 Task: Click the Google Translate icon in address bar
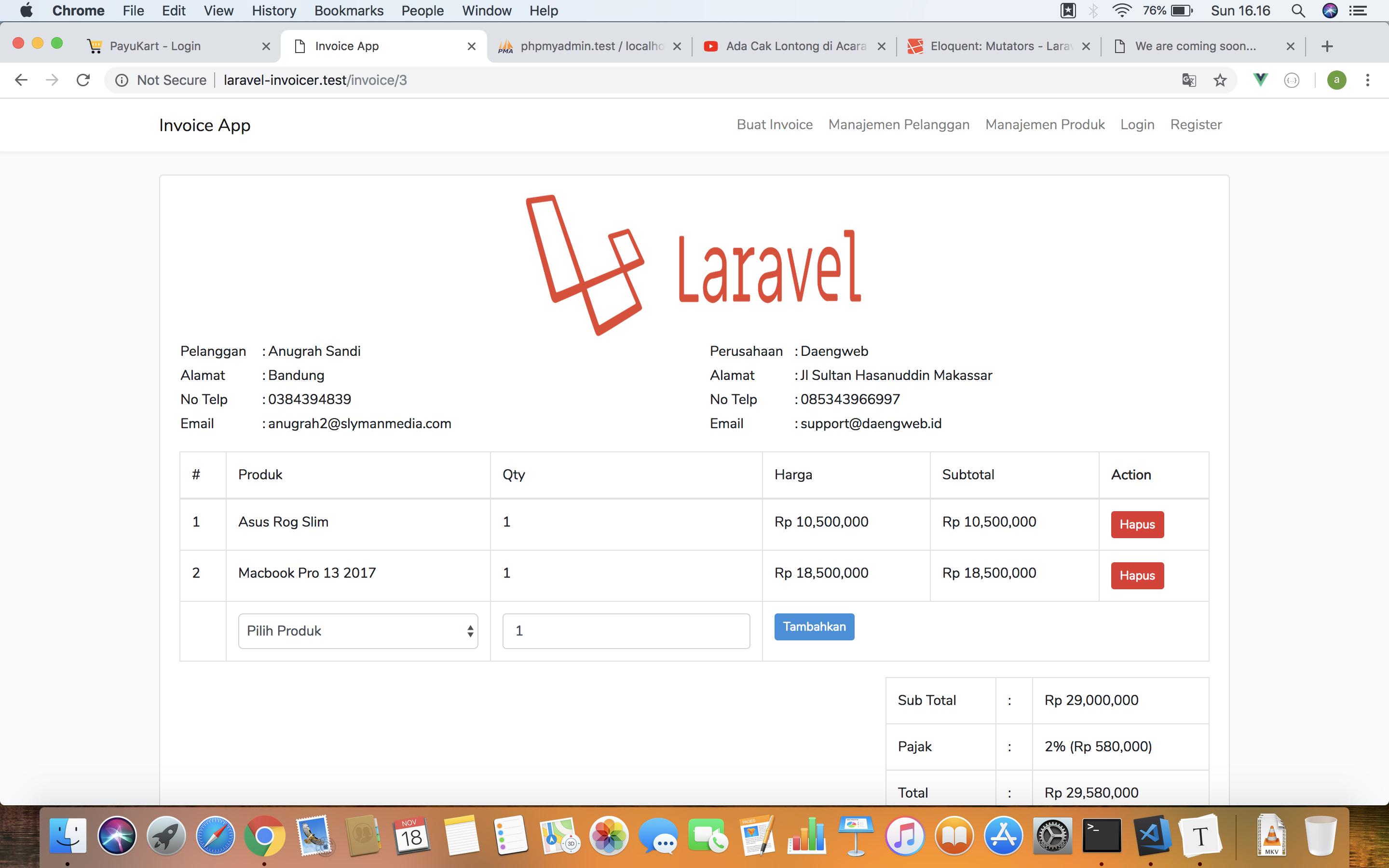(1189, 81)
